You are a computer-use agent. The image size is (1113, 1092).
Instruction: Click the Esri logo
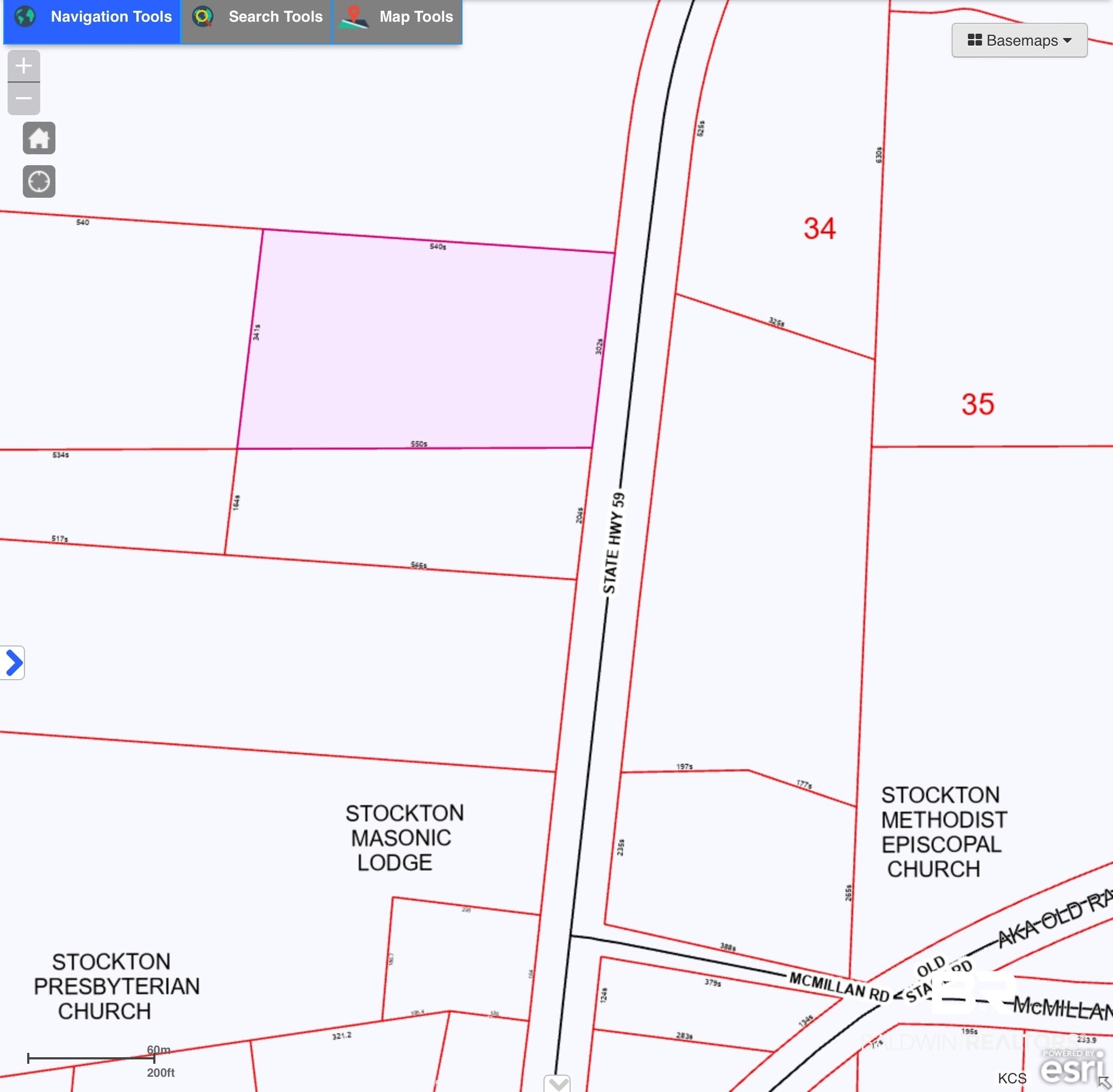point(1072,1068)
